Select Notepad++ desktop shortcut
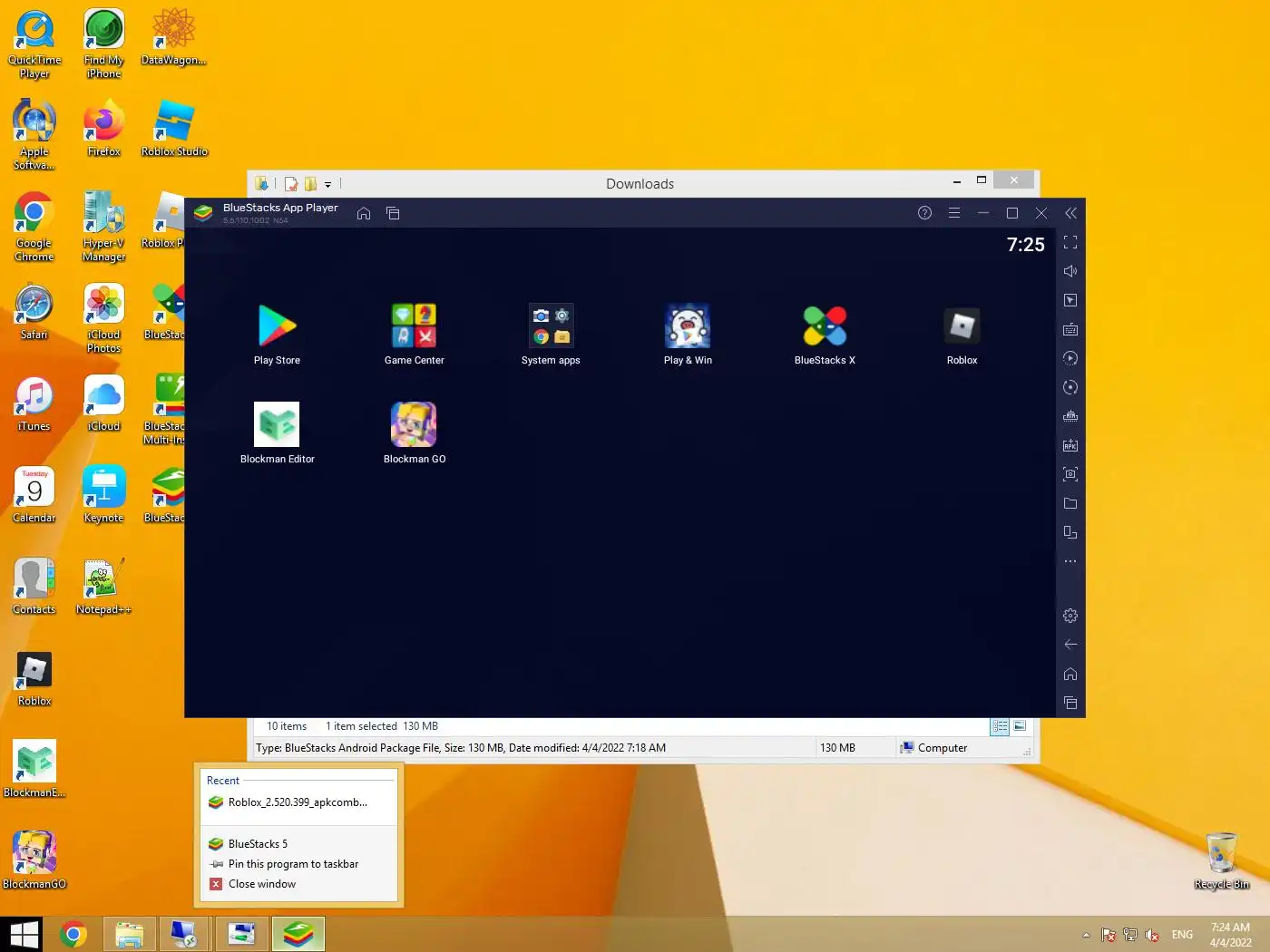 [103, 588]
